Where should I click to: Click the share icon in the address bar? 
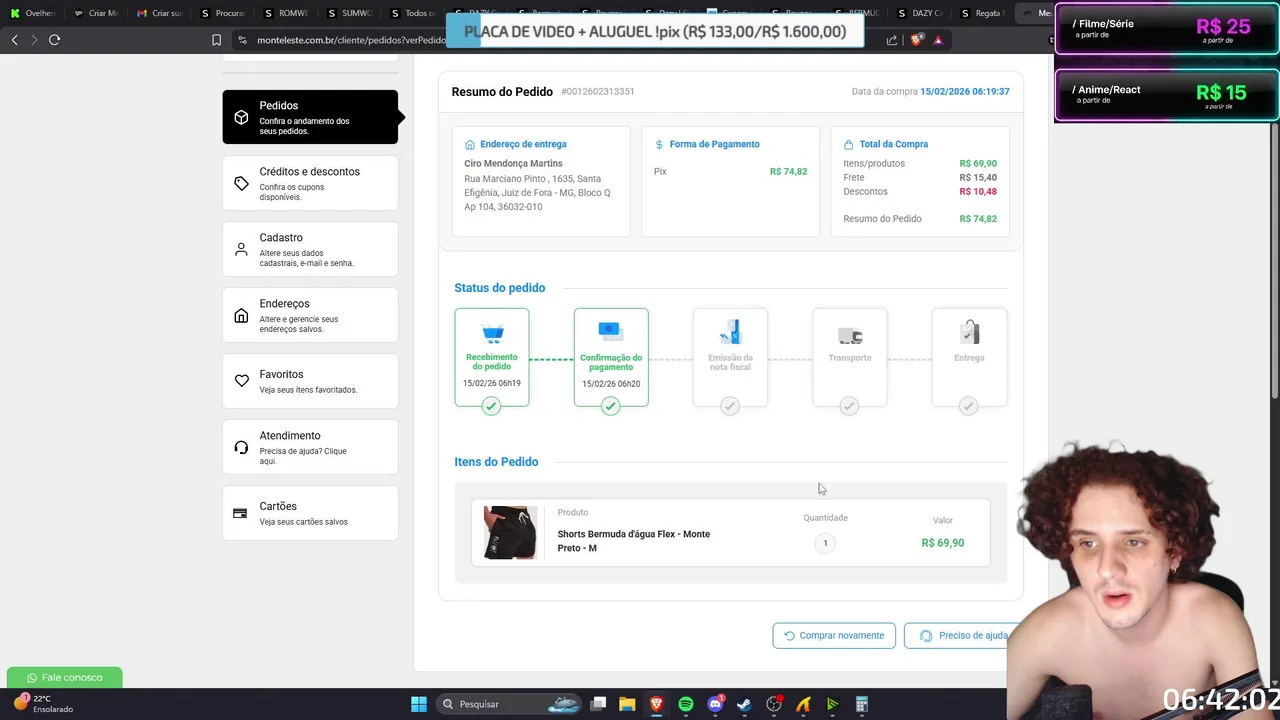[892, 40]
